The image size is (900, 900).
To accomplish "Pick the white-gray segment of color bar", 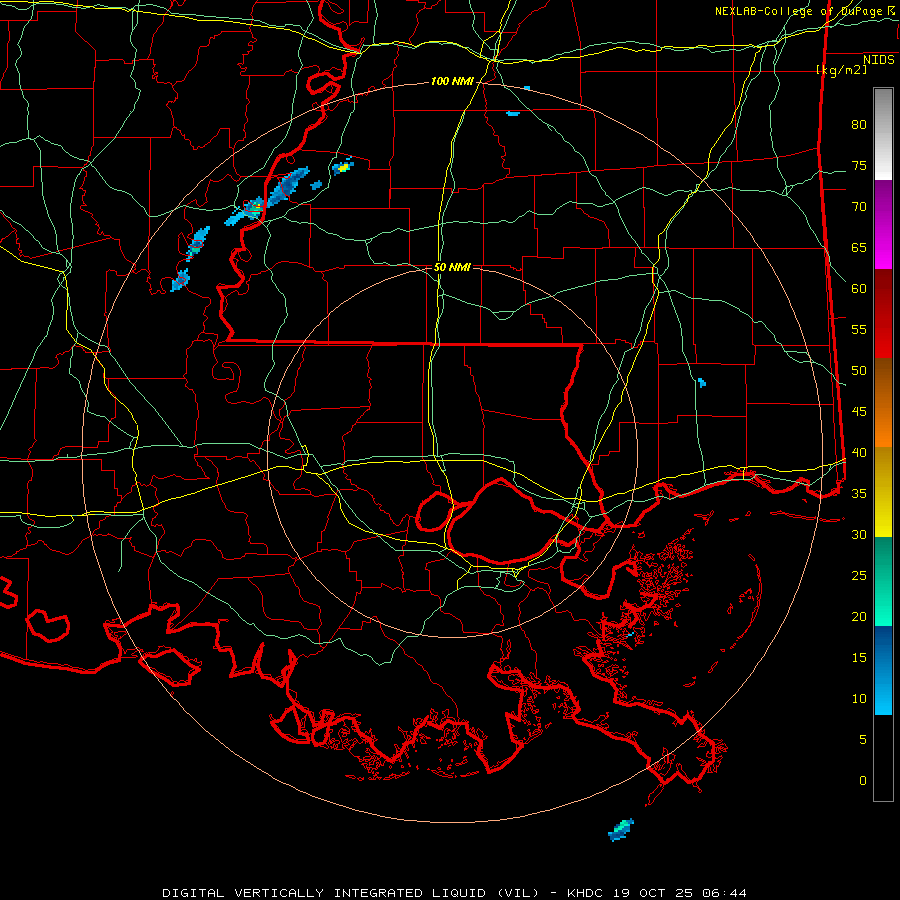I will [x=883, y=134].
